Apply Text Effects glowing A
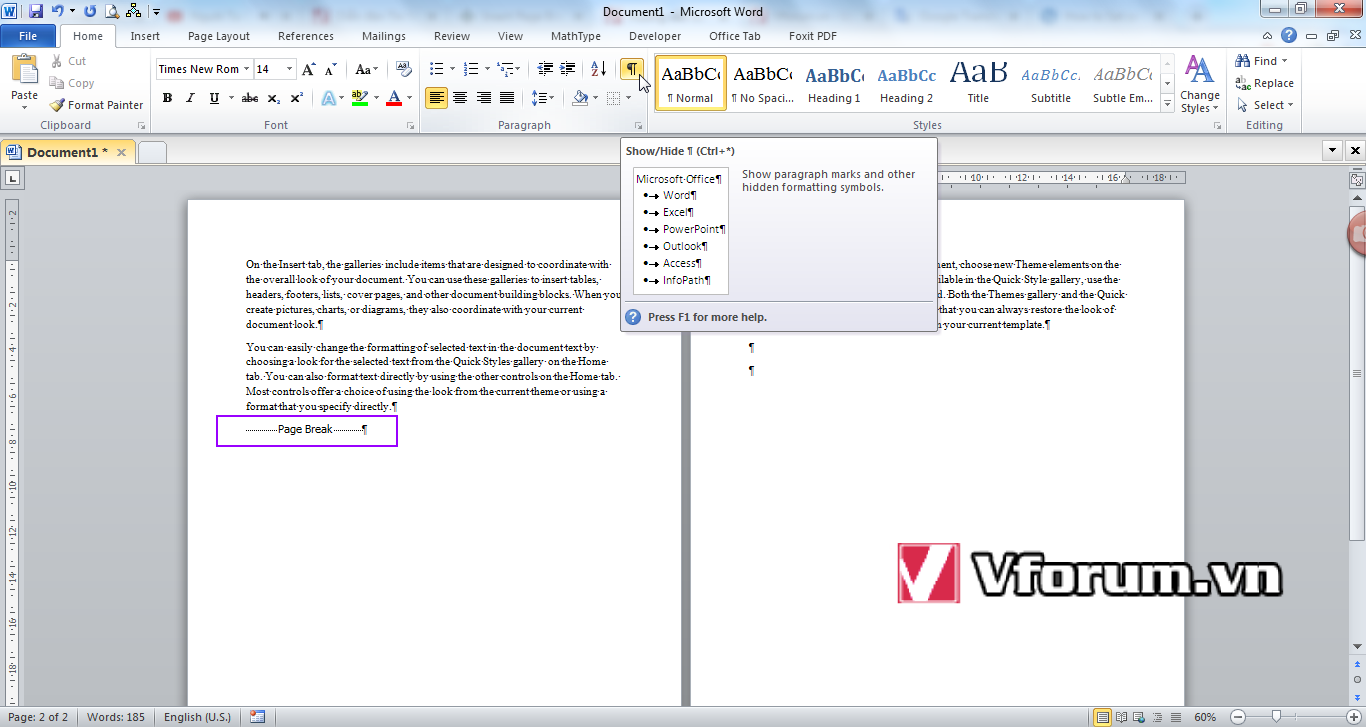This screenshot has width=1366, height=727. (328, 98)
